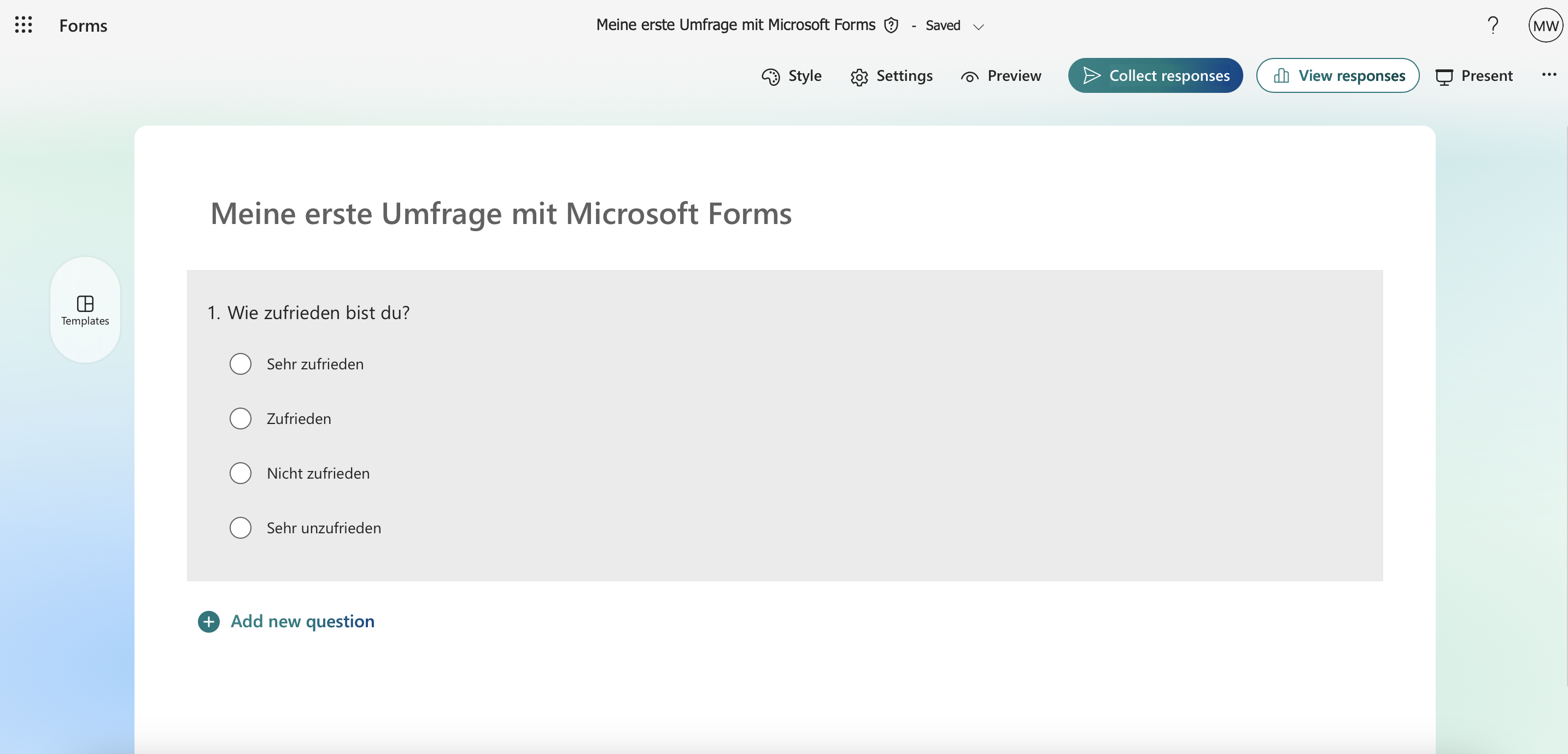Open the app launcher waffle icon
Screen dimensions: 1568x754
pyautogui.click(x=23, y=25)
